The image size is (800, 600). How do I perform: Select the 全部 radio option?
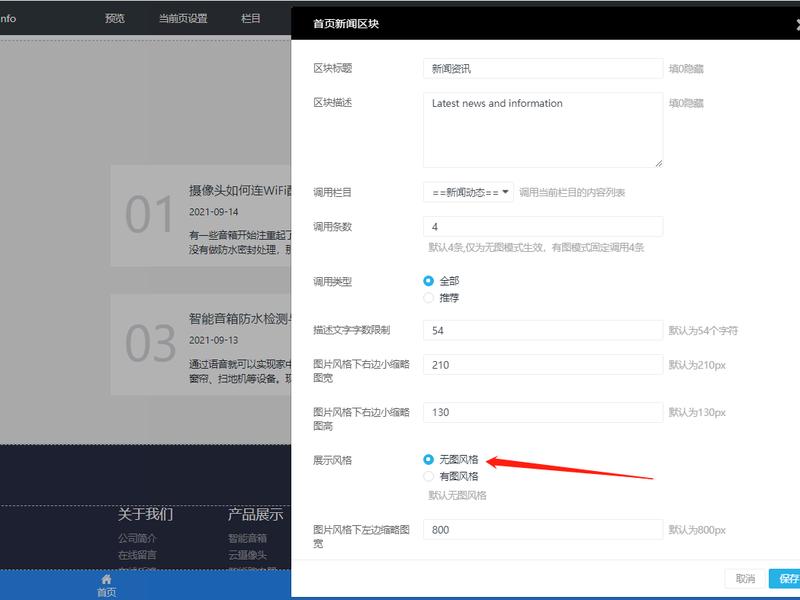point(429,281)
